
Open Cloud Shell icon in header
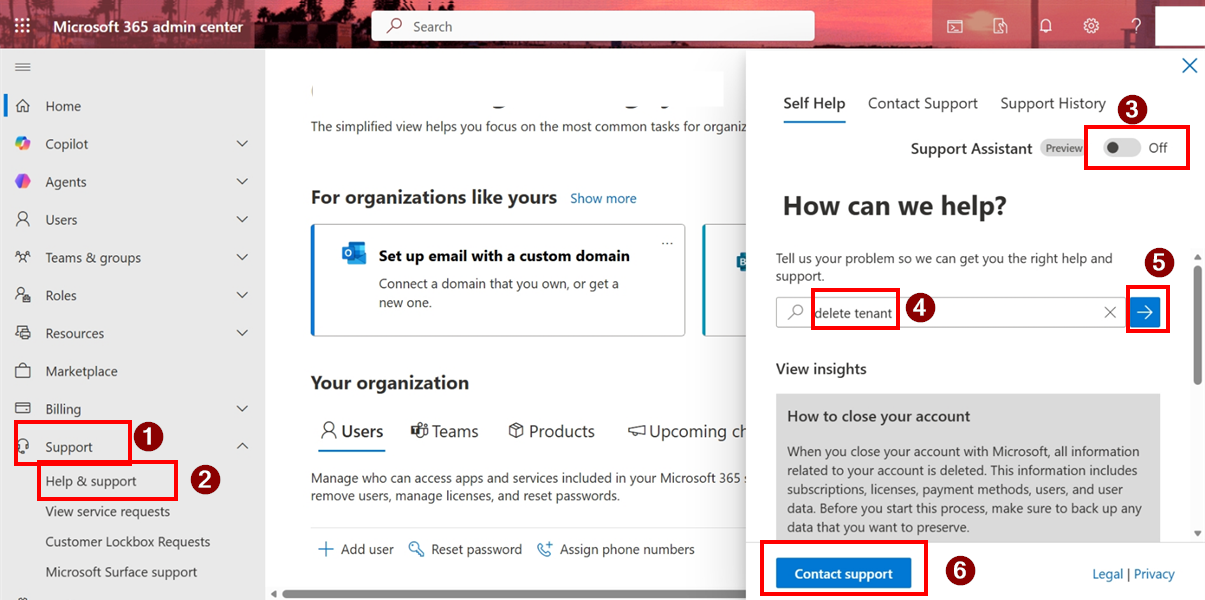[x=955, y=26]
